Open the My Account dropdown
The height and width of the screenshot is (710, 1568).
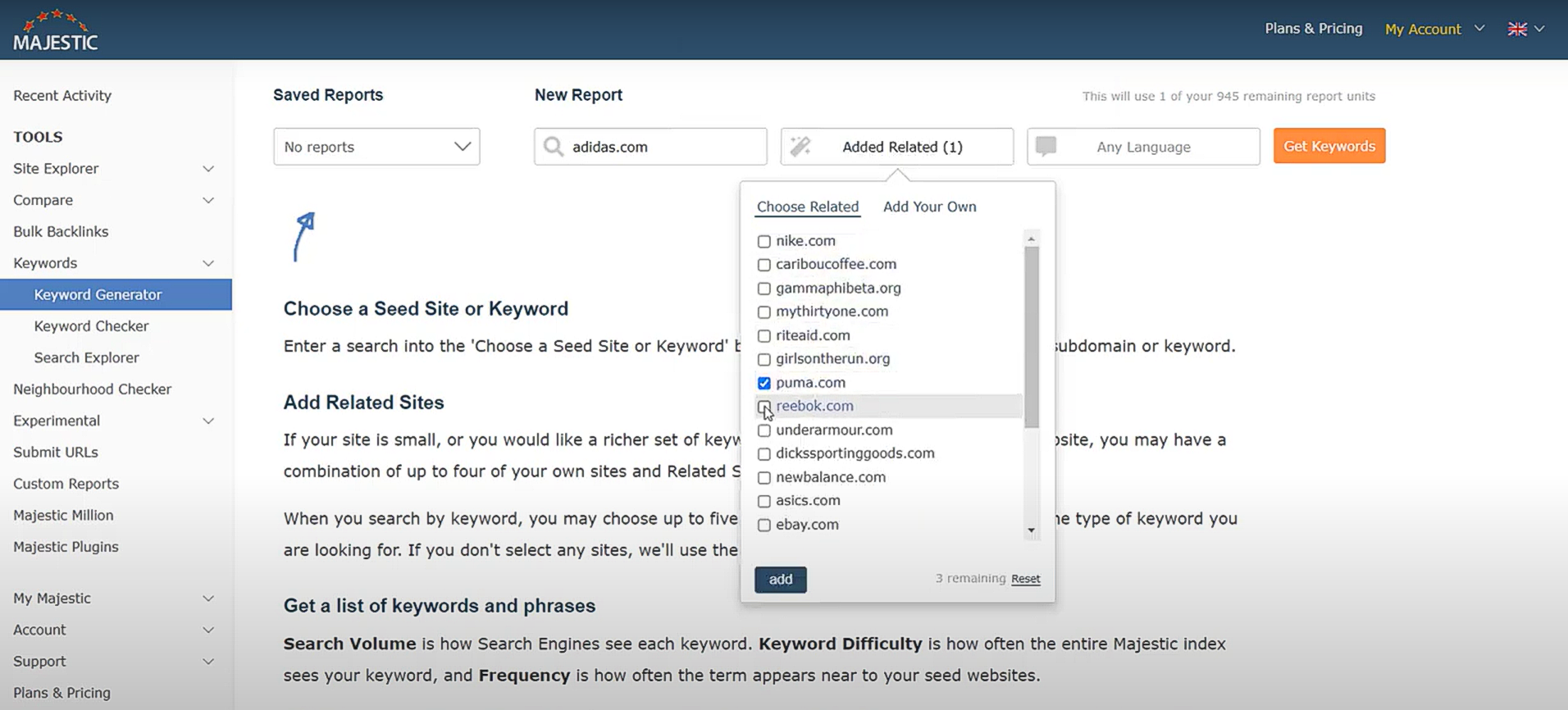tap(1434, 29)
